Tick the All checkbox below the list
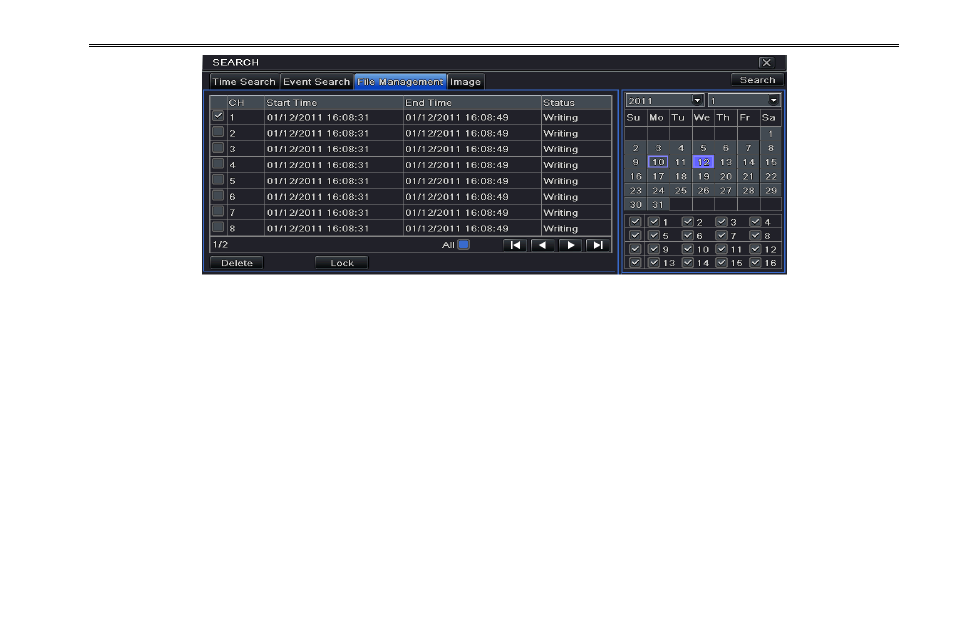This screenshot has width=955, height=636. [x=463, y=245]
